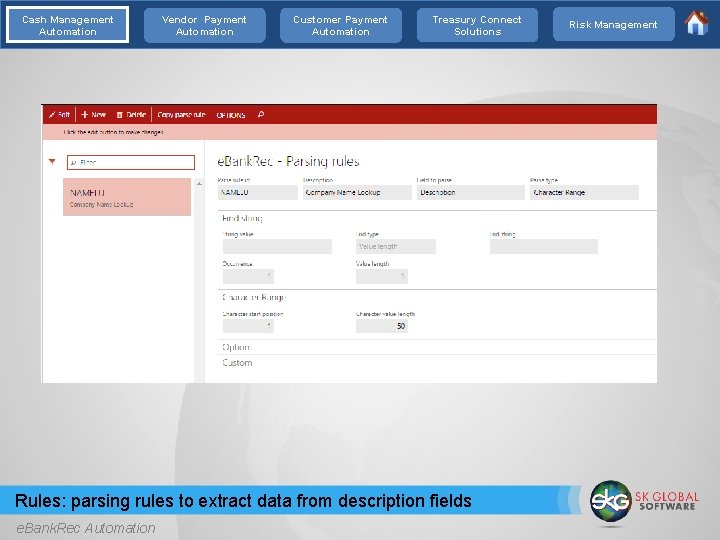
Task: Go to the Risk Management tab
Action: 613,25
